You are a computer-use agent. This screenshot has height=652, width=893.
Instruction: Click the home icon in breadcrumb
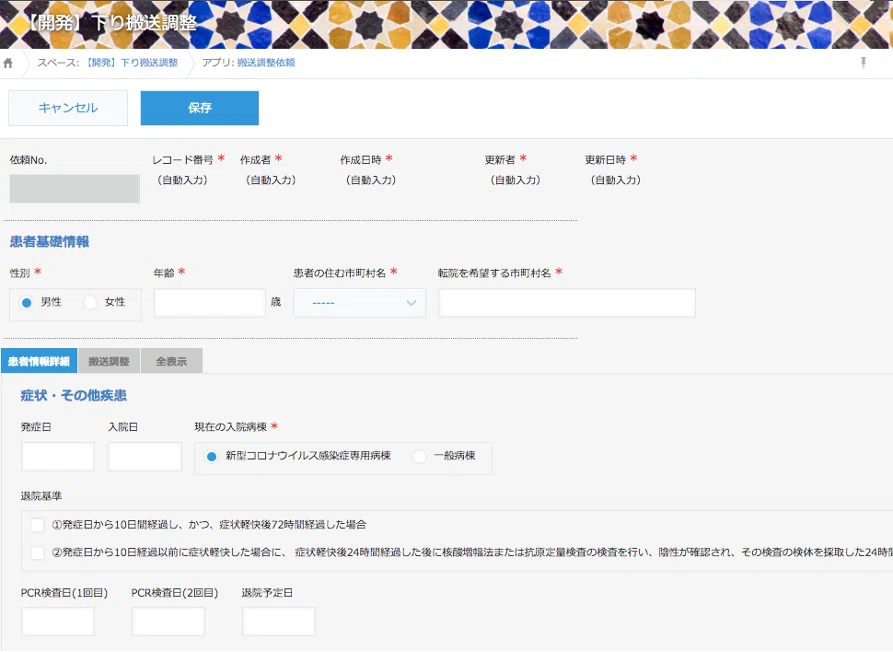point(9,63)
